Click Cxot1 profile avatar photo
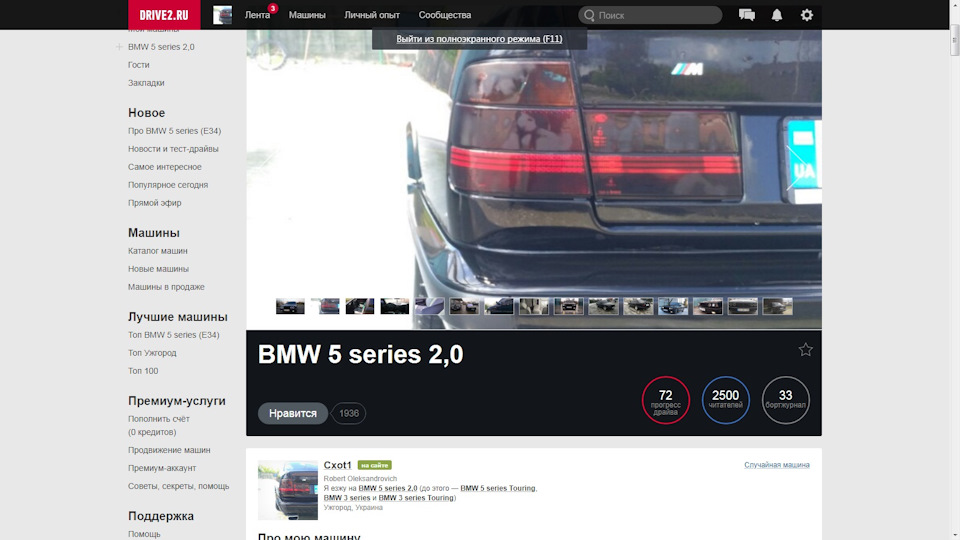The height and width of the screenshot is (540, 960). click(288, 490)
